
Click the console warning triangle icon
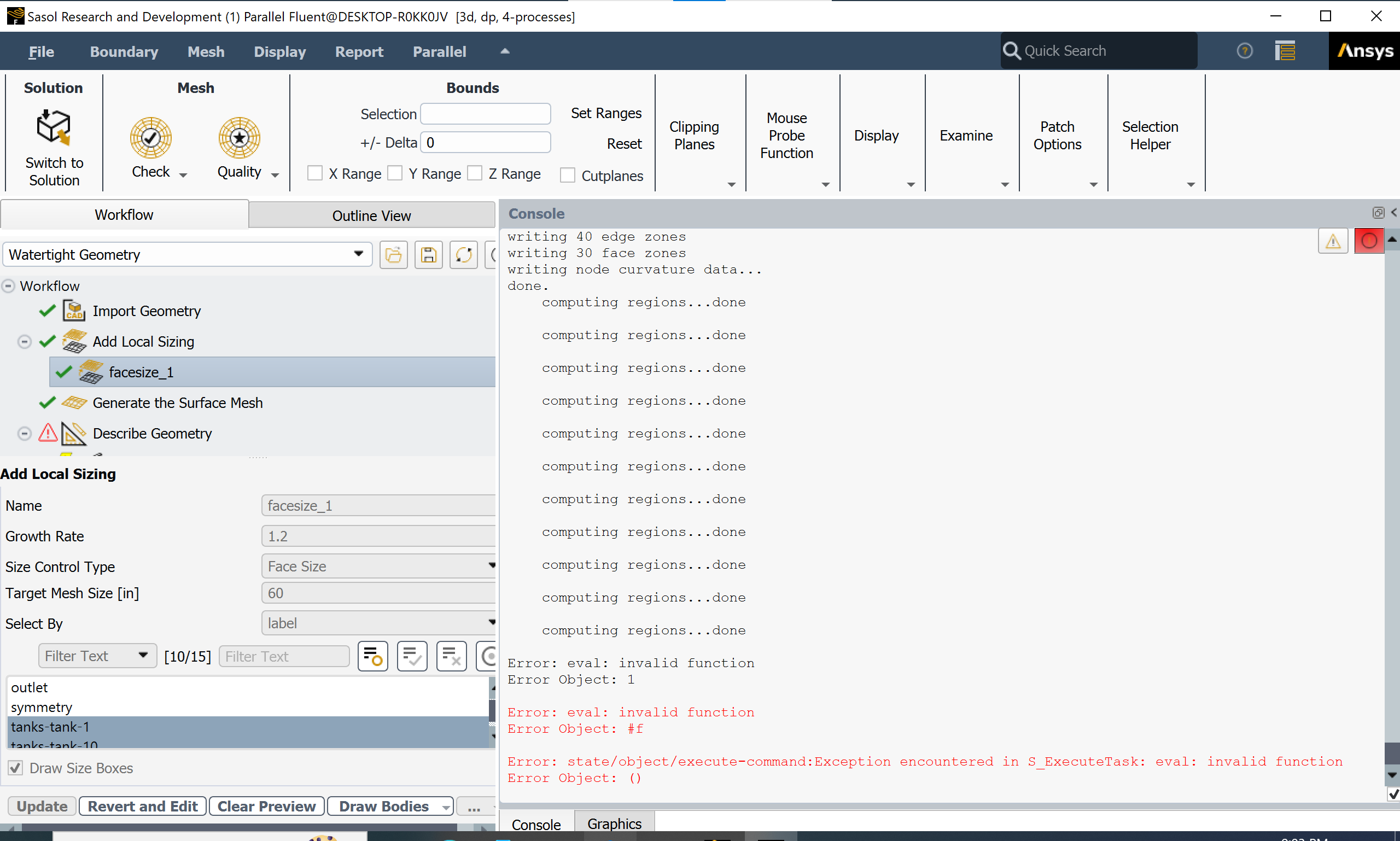(1333, 242)
